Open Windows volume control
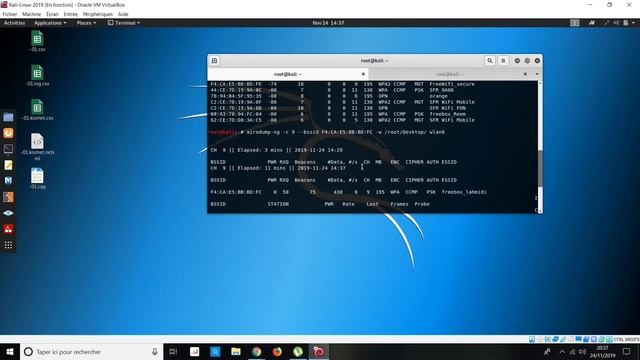The width and height of the screenshot is (640, 360). tap(582, 351)
